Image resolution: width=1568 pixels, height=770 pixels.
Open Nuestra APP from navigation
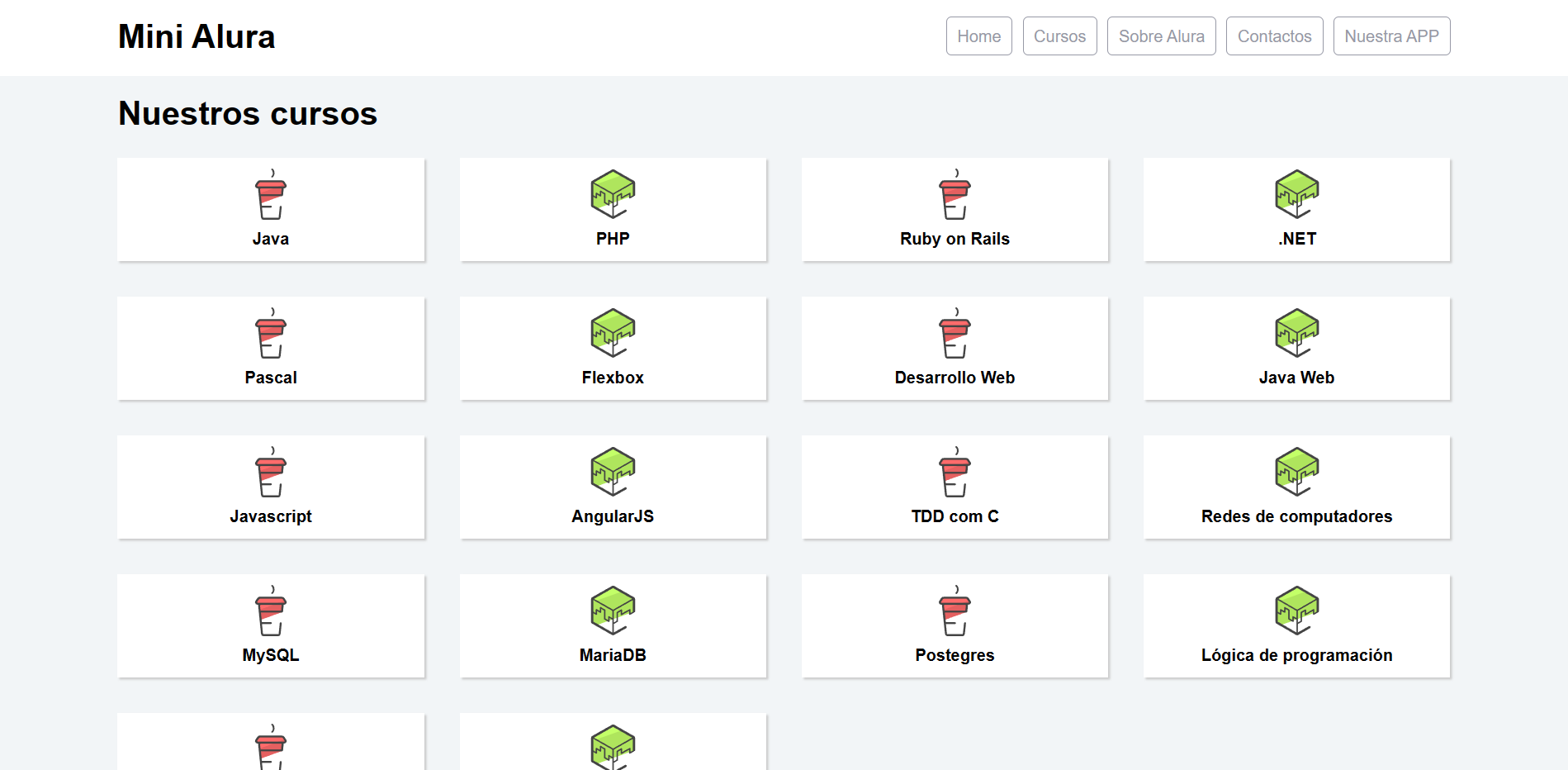point(1391,36)
